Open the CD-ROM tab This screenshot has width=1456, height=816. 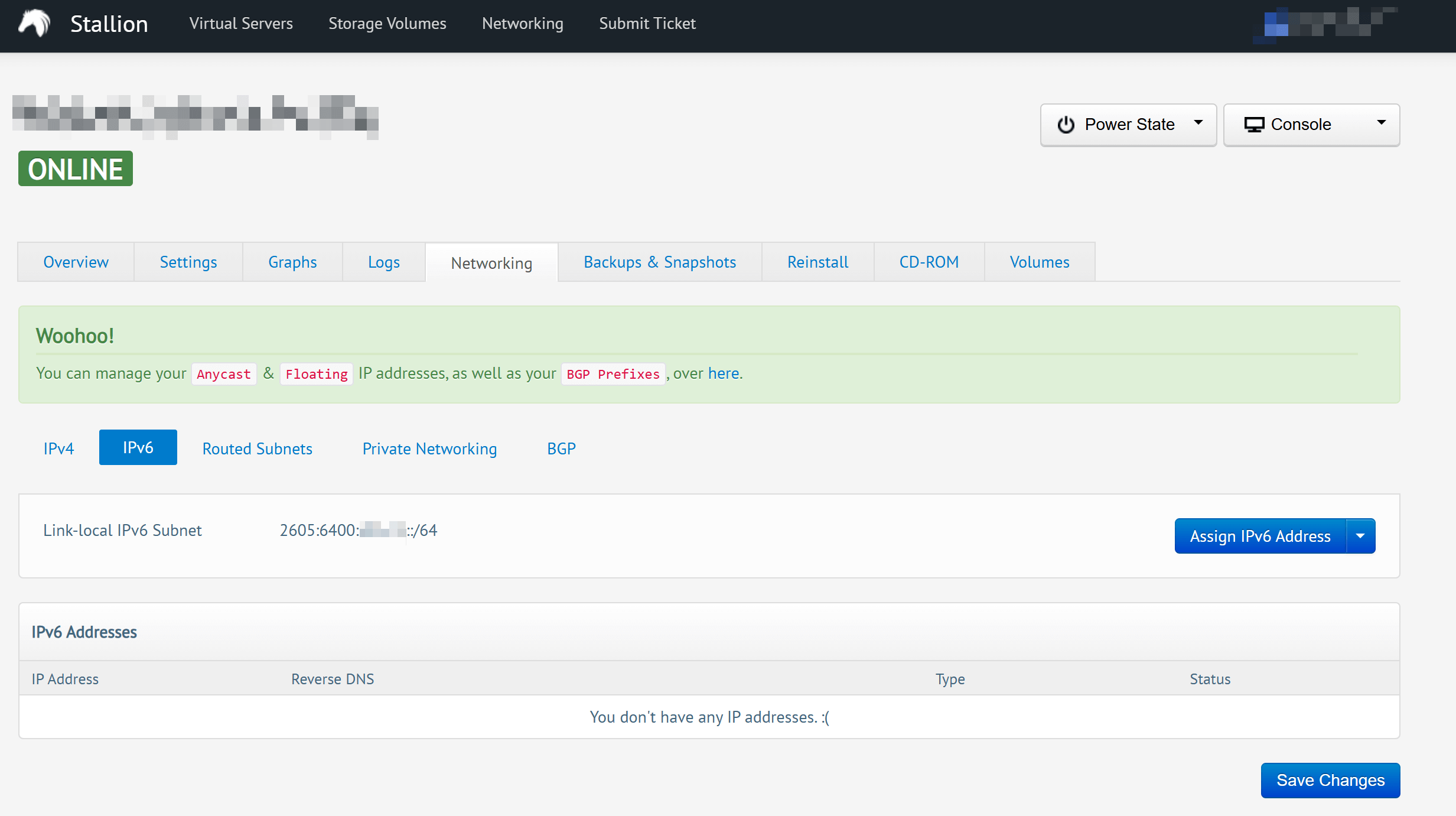tap(929, 262)
